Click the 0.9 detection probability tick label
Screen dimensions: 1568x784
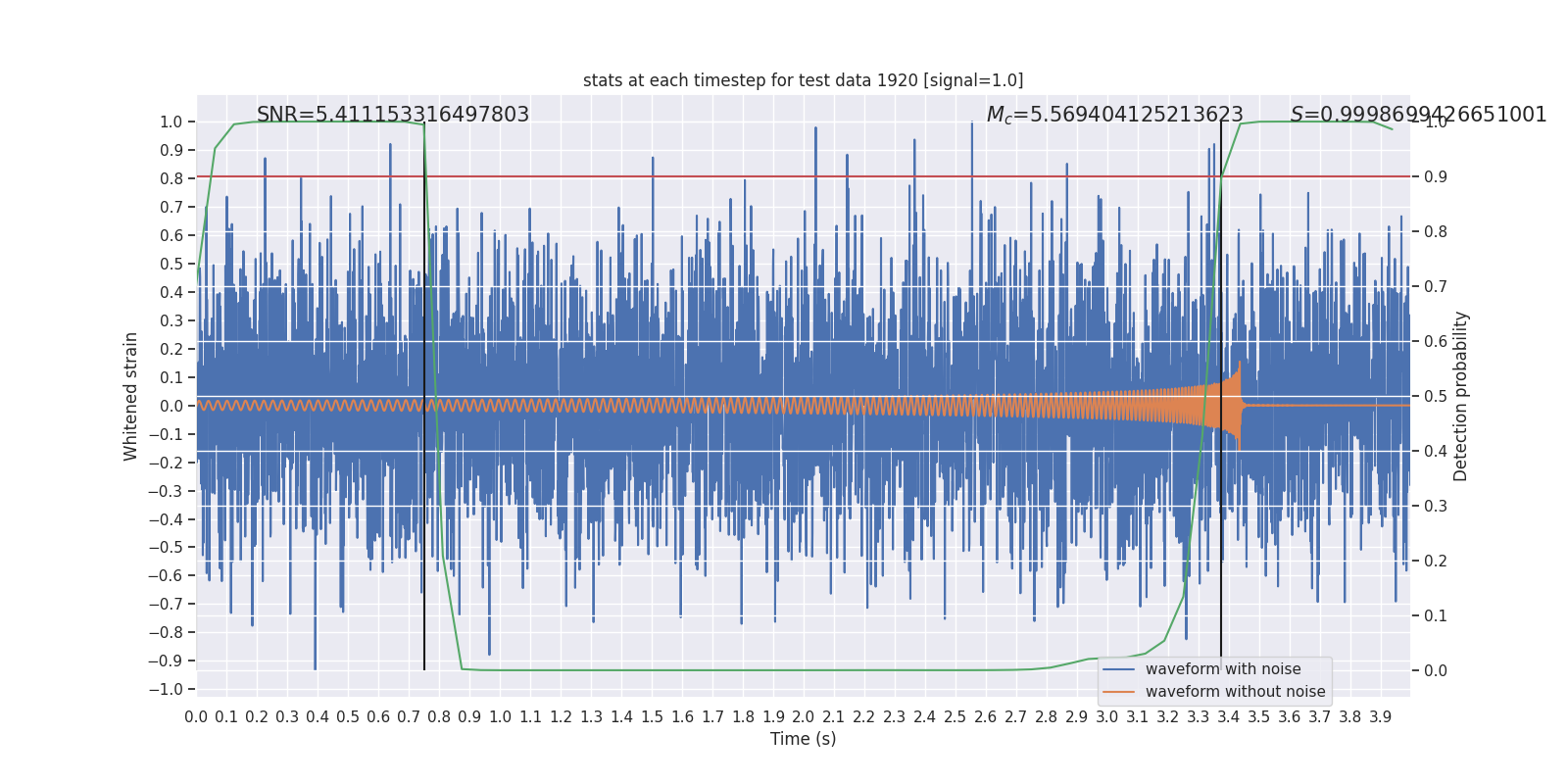pos(1436,176)
